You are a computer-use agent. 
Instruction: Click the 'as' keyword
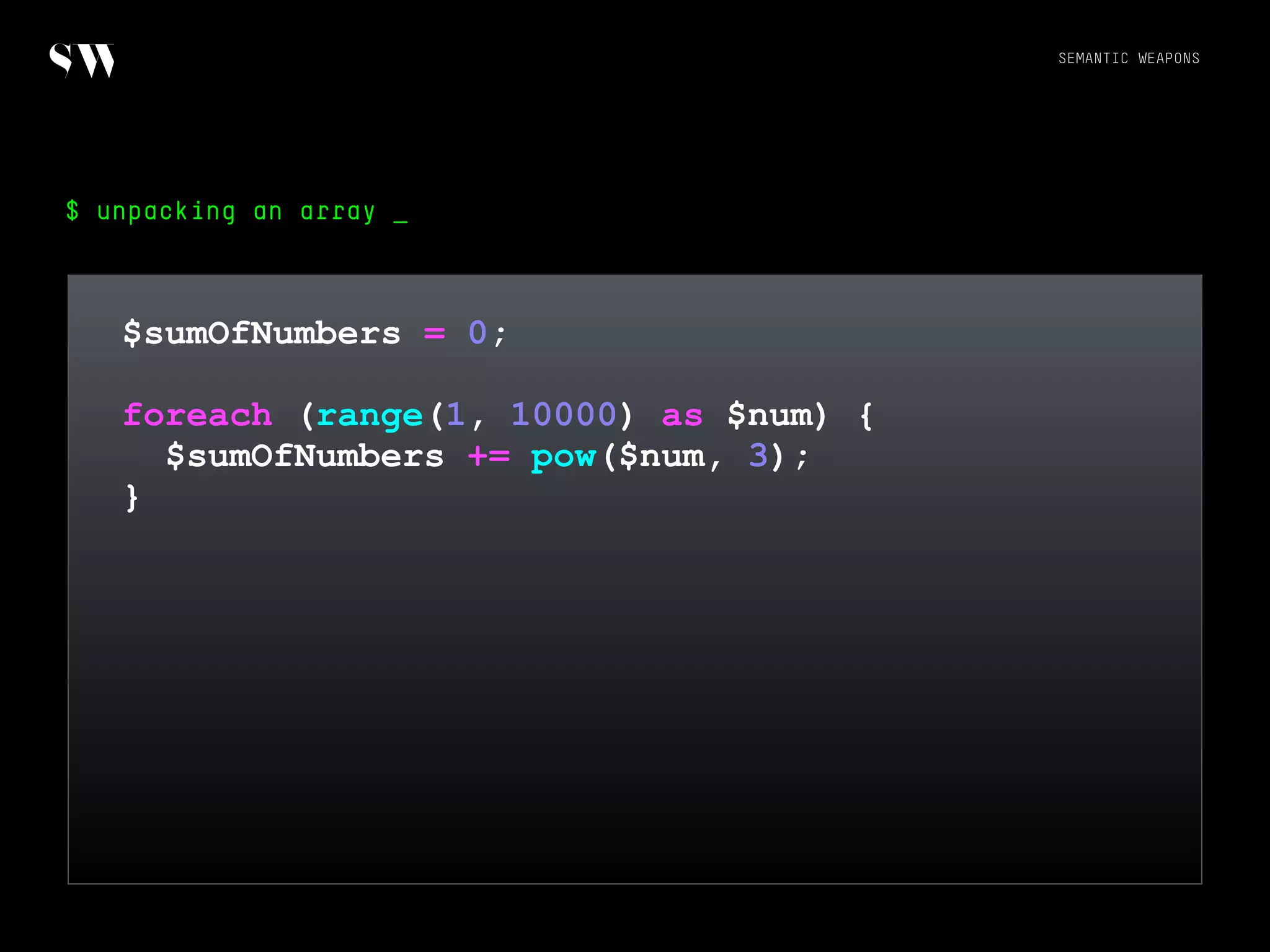[x=682, y=416]
